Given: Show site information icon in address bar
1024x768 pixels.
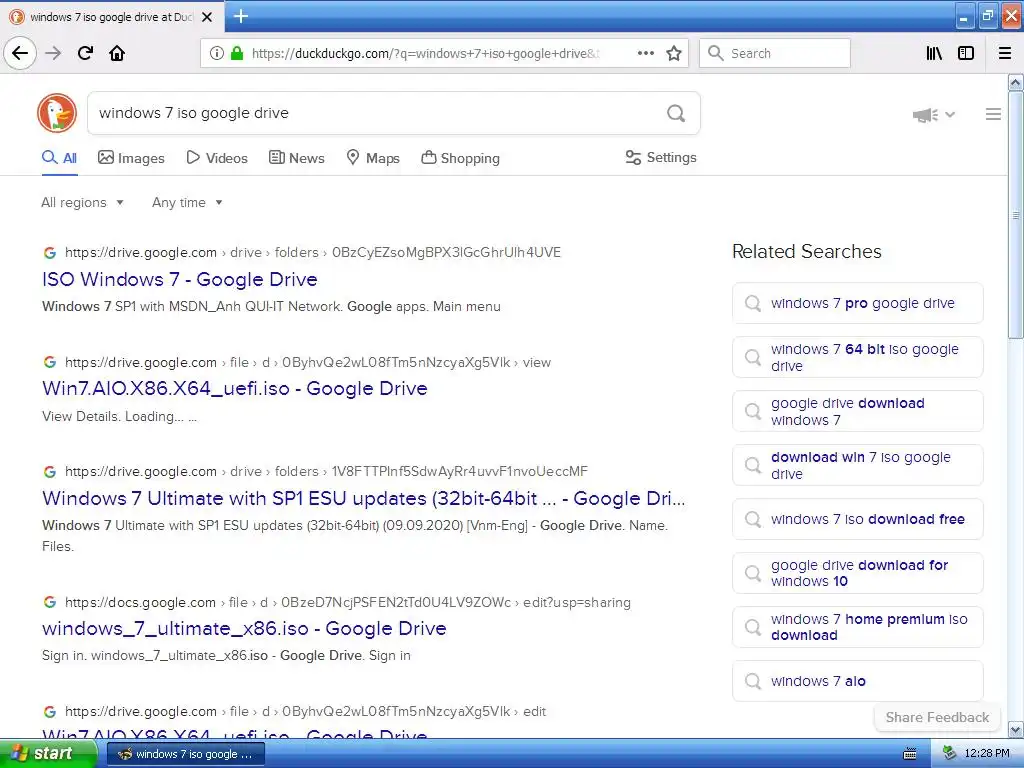Looking at the screenshot, I should (x=216, y=54).
